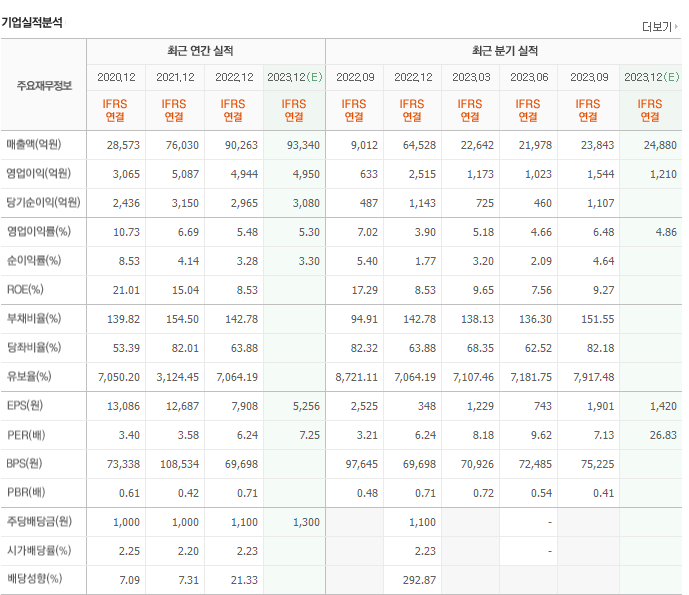Click the PER(배) row label
The width and height of the screenshot is (689, 595).
pos(26,435)
